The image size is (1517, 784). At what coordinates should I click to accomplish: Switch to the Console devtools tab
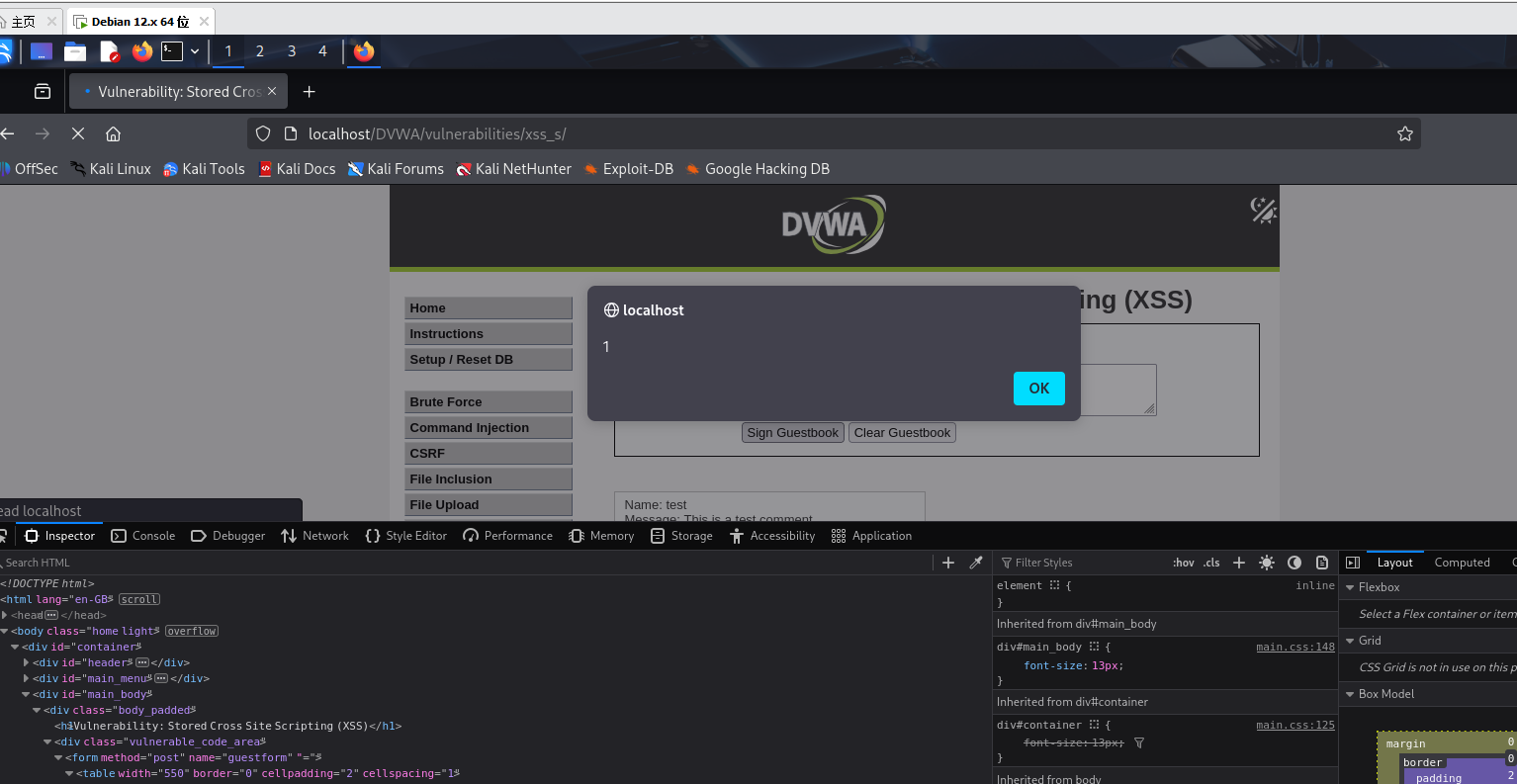(x=143, y=536)
